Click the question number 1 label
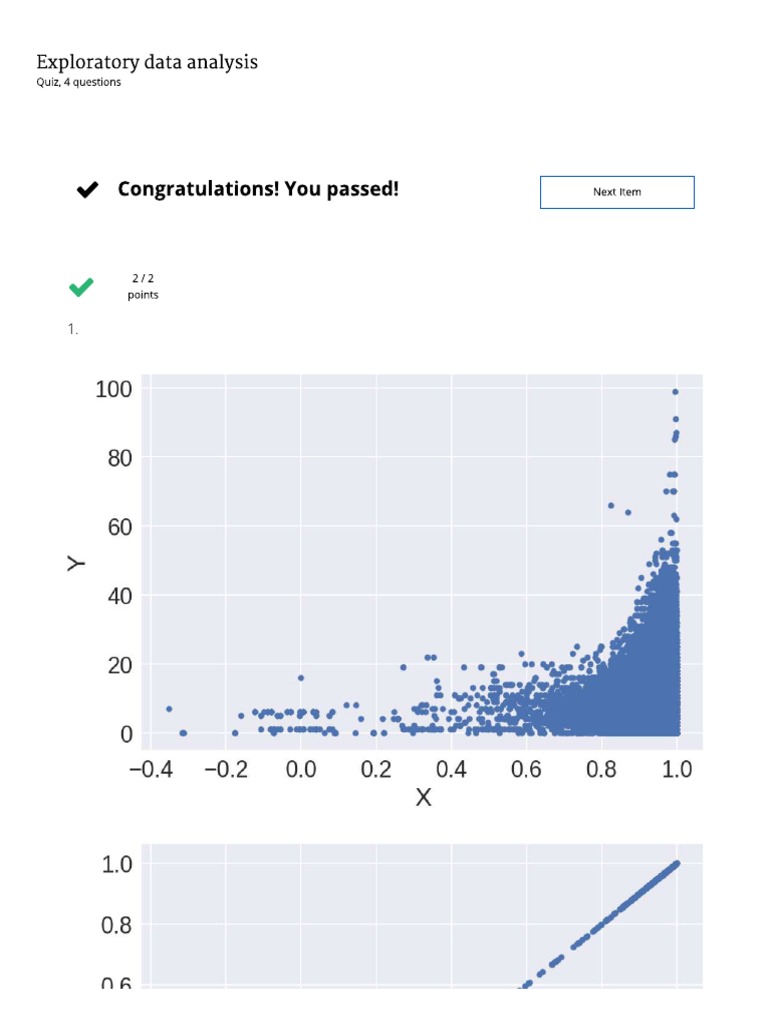This screenshot has height=1024, width=768. tap(73, 329)
